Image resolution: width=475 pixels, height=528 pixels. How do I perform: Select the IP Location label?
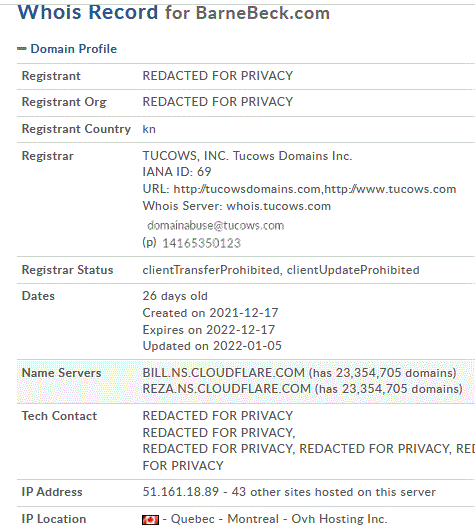pyautogui.click(x=54, y=519)
